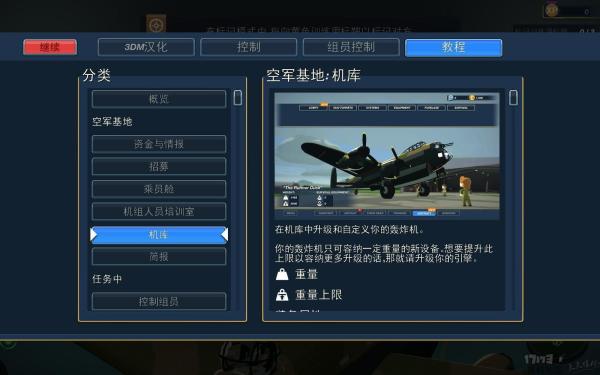This screenshot has height=375, width=600.
Task: Click the weight limit icon beside 重量上限
Action: [282, 295]
